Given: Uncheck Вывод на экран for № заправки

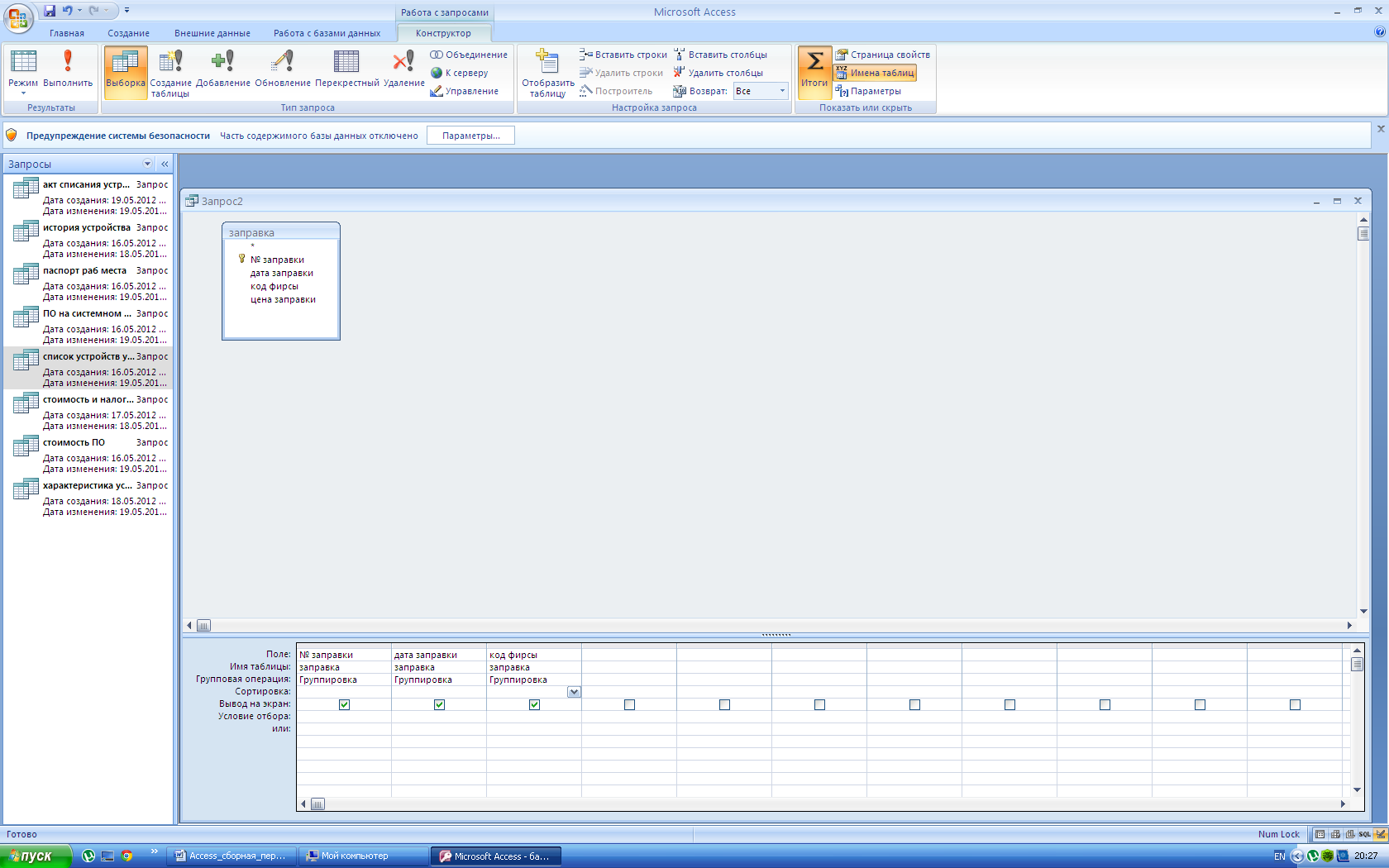Looking at the screenshot, I should tap(344, 704).
